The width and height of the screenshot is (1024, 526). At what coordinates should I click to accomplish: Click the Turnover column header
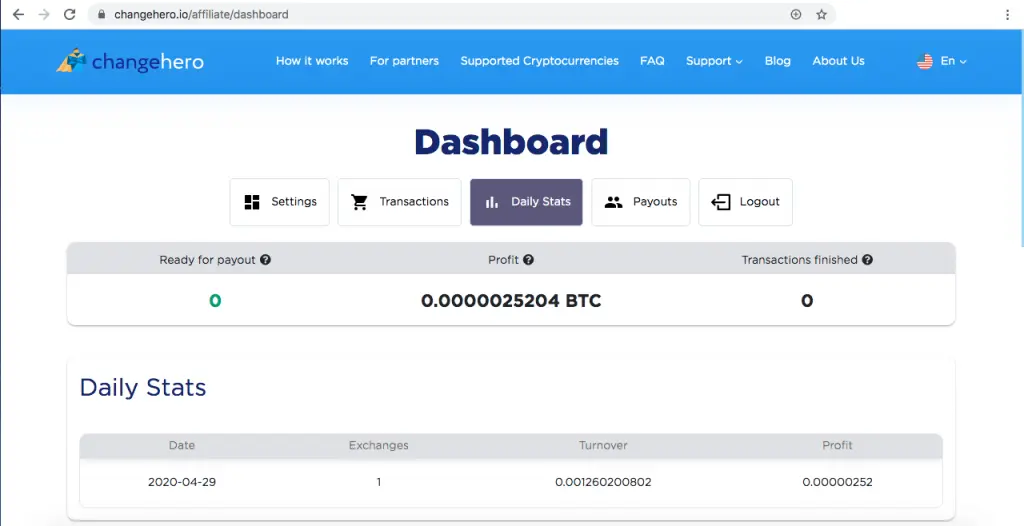pos(603,445)
